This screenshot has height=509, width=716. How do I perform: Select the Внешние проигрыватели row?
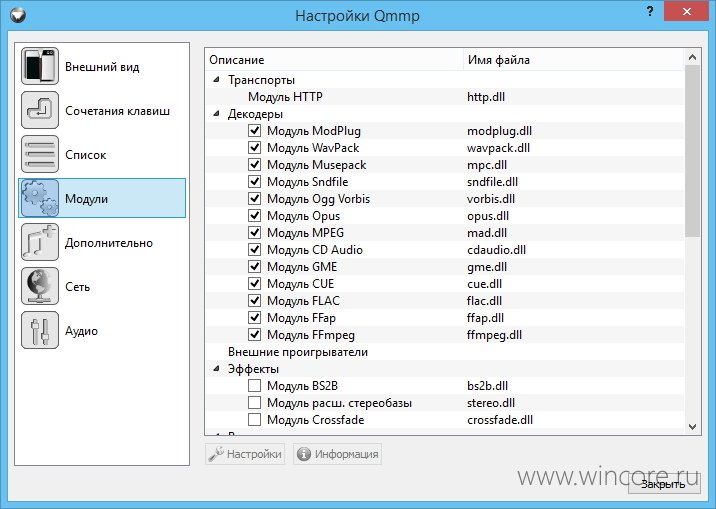tap(445, 352)
